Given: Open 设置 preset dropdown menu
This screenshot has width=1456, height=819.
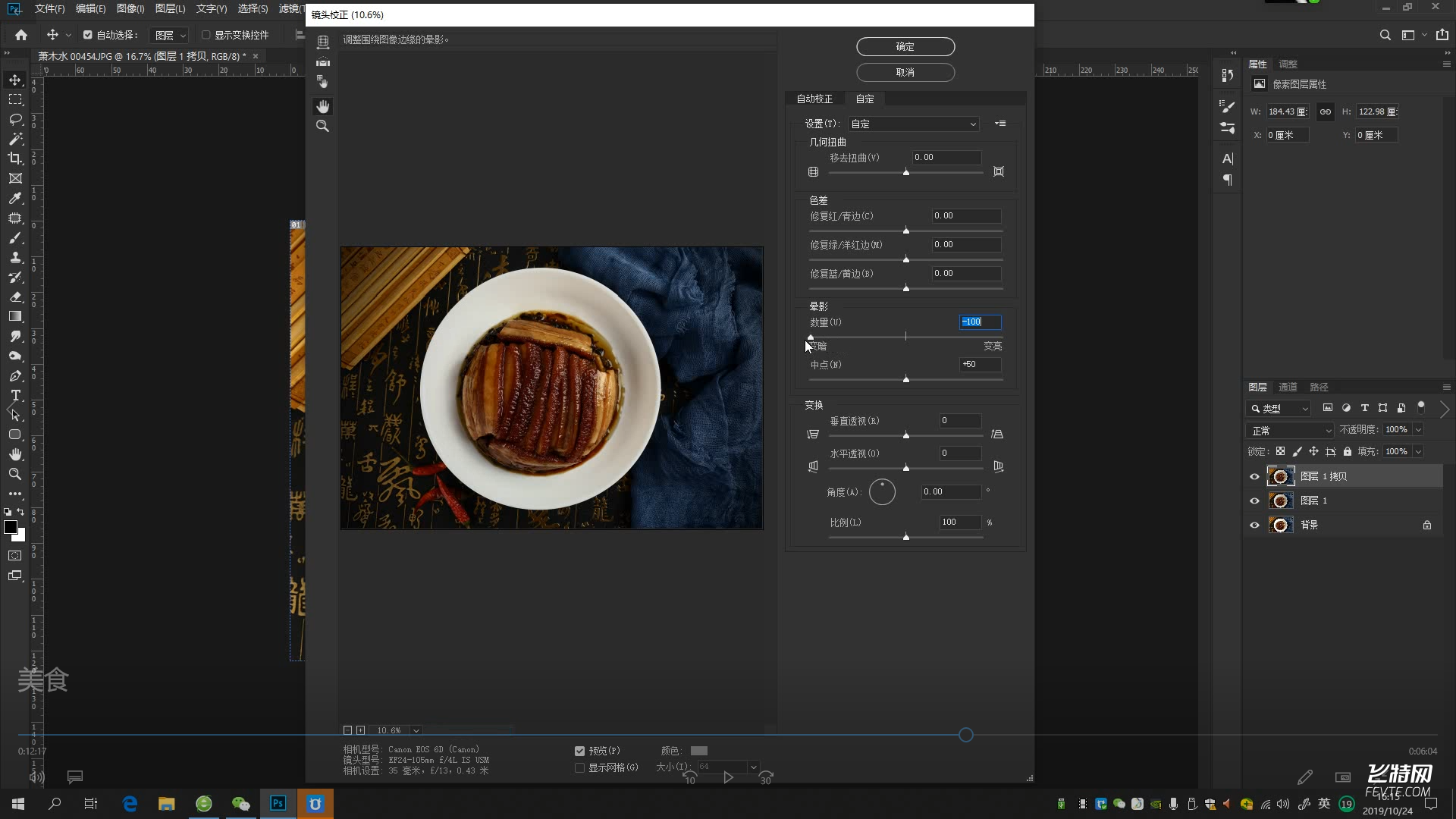Looking at the screenshot, I should (x=911, y=123).
